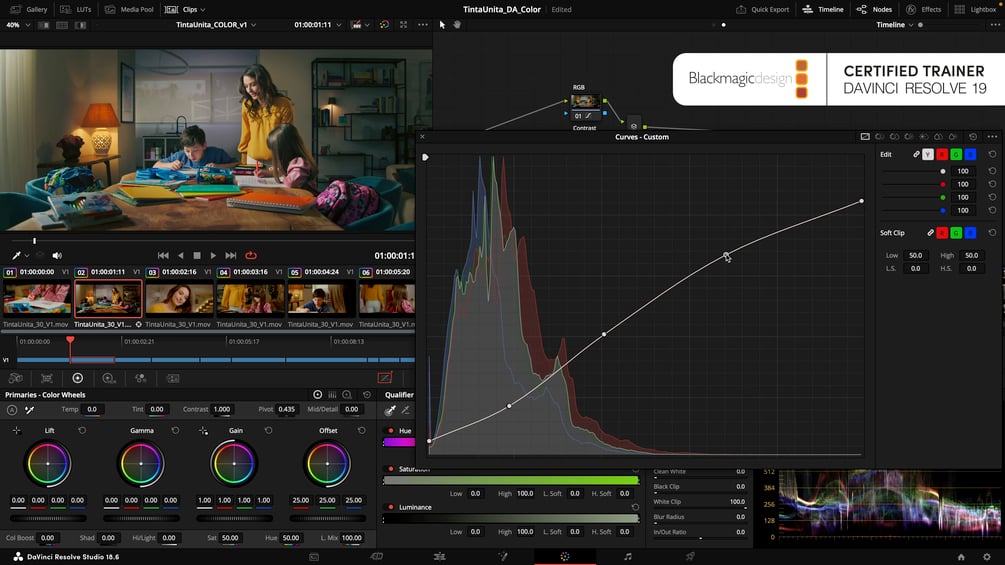Open Effects panel
1005x565 pixels.
click(x=924, y=10)
